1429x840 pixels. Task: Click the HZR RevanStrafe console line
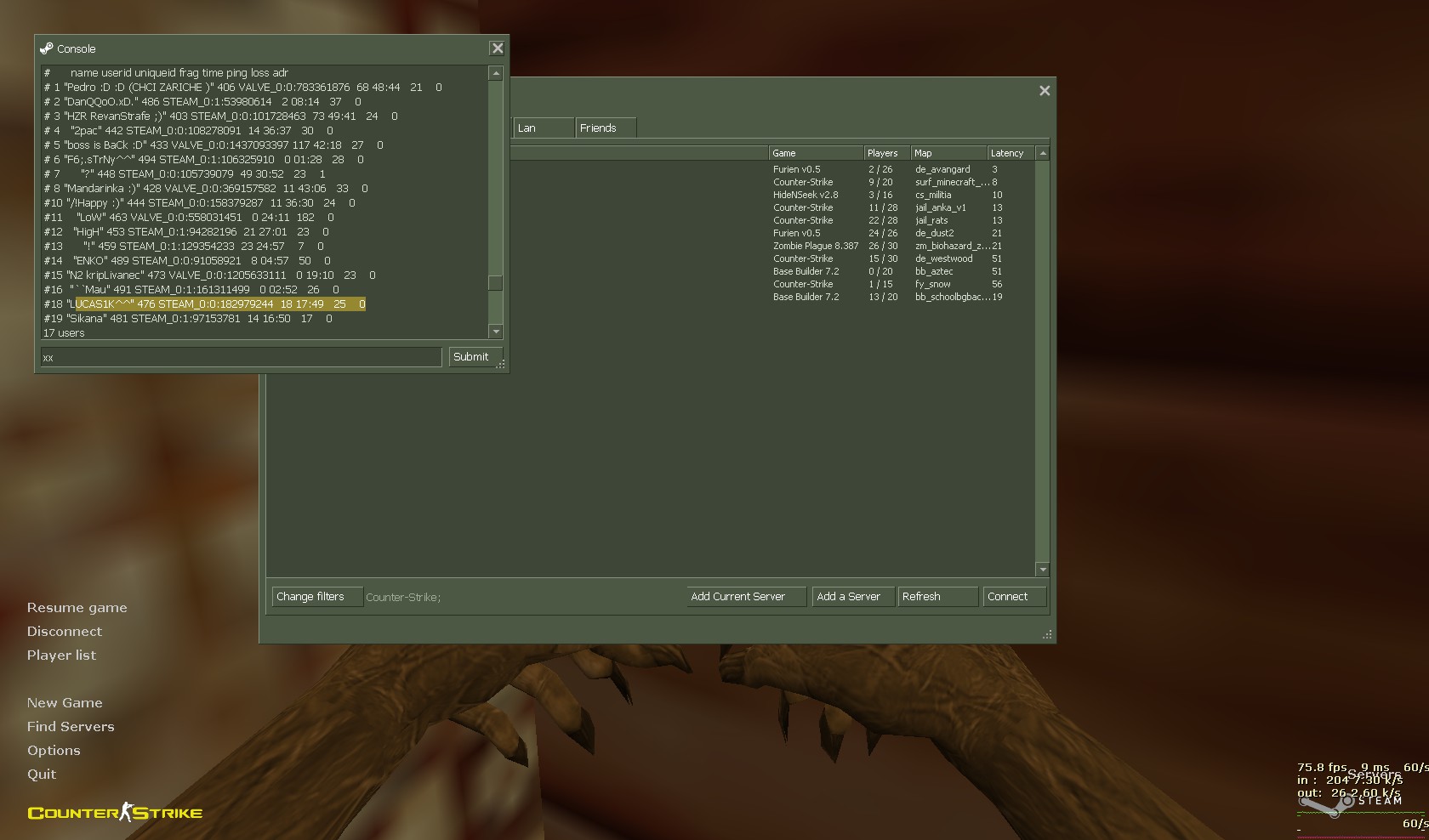221,116
